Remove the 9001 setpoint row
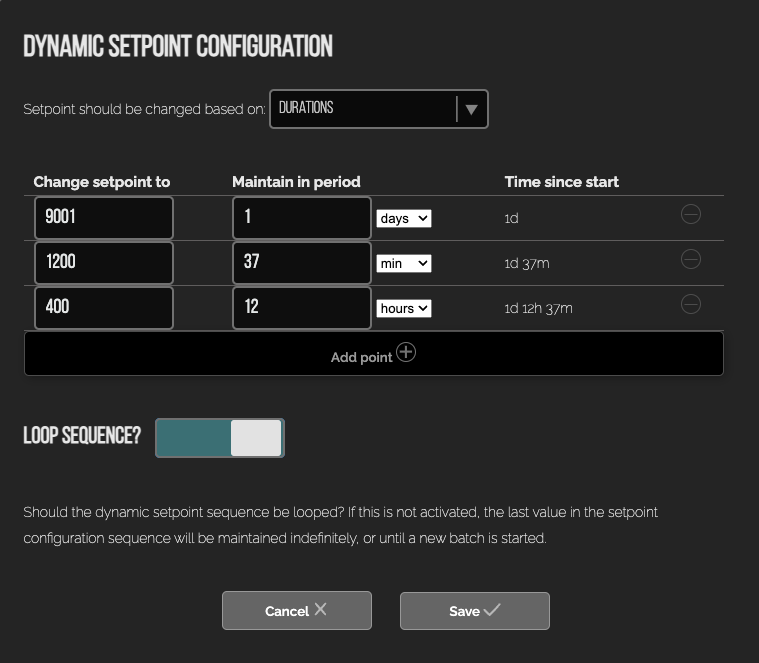 point(691,214)
